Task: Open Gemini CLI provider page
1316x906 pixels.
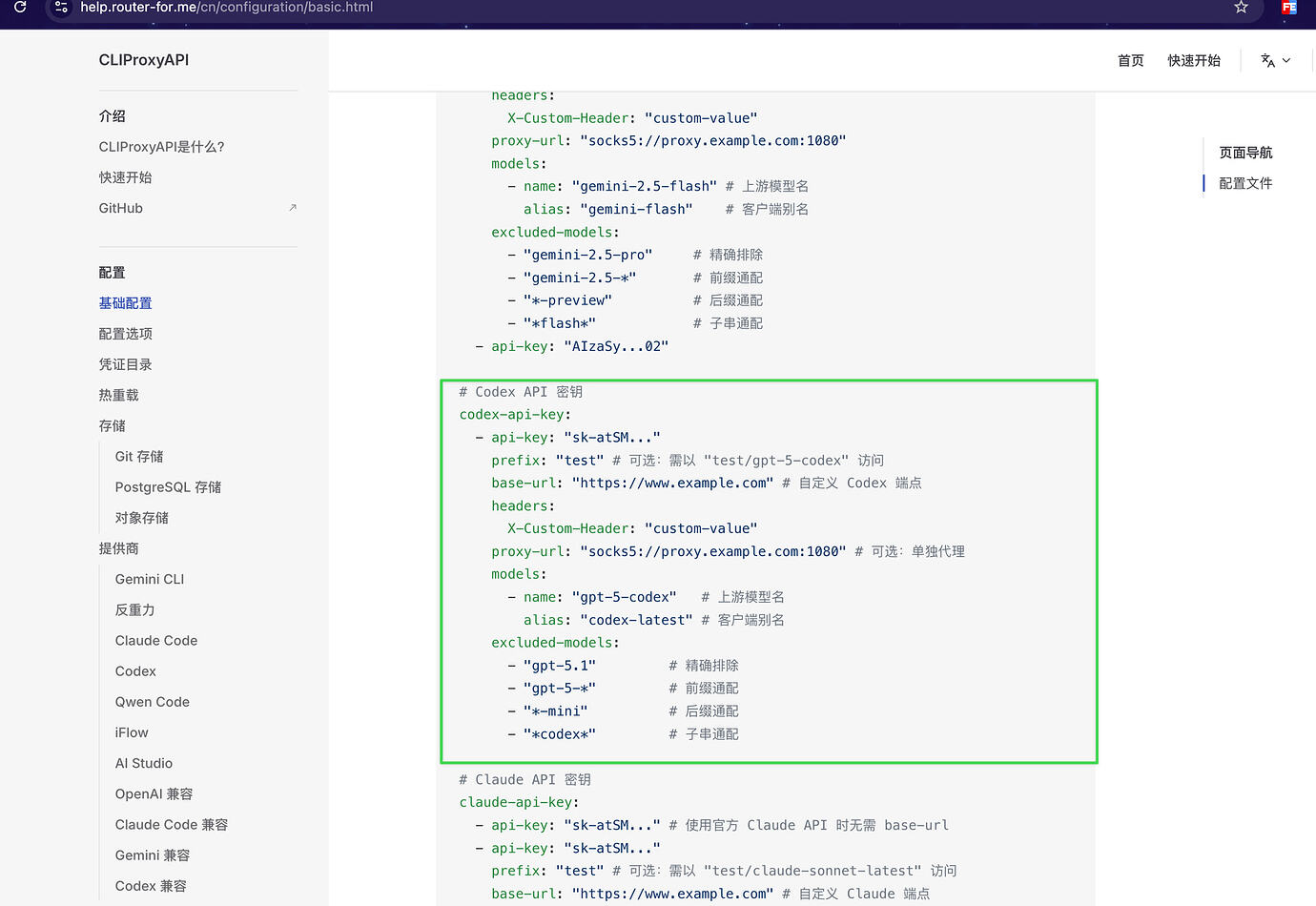Action: coord(150,579)
